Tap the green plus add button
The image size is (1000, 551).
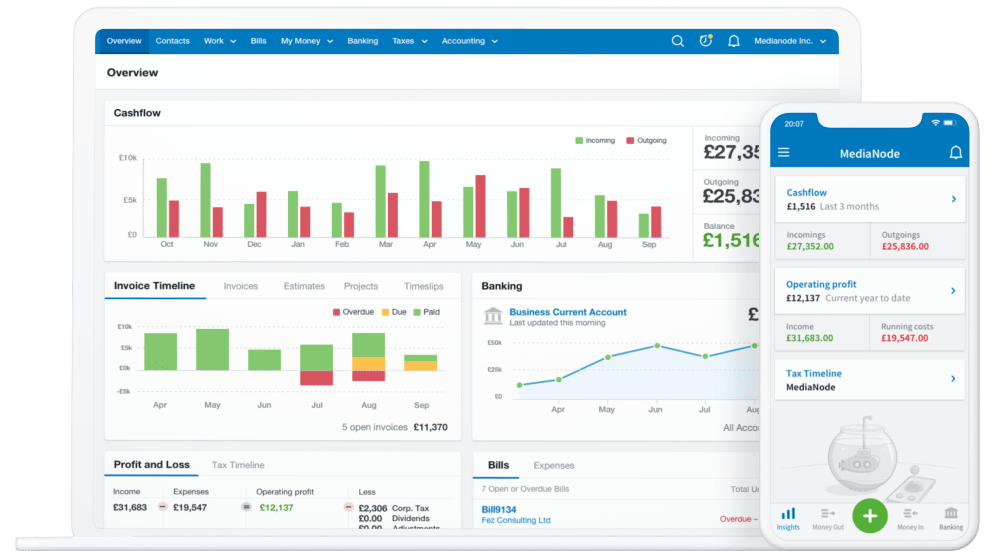pyautogui.click(x=870, y=515)
